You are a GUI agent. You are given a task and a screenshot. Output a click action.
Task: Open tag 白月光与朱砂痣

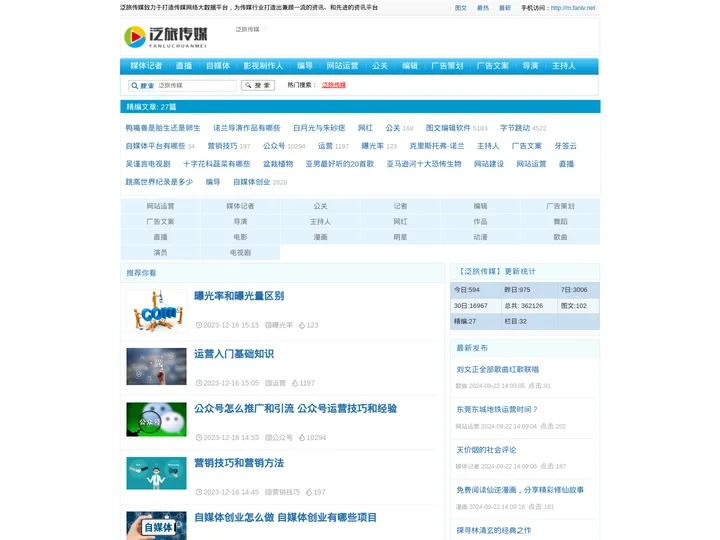[319, 128]
